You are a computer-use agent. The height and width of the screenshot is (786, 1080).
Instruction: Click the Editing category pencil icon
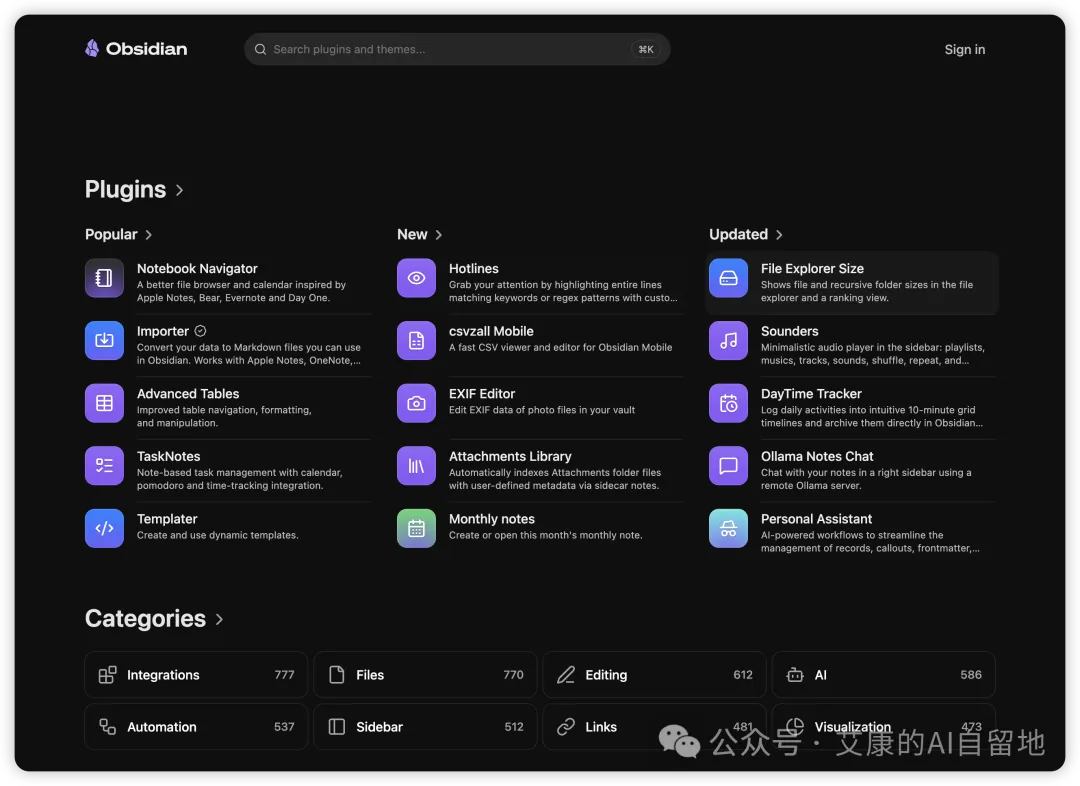[566, 675]
